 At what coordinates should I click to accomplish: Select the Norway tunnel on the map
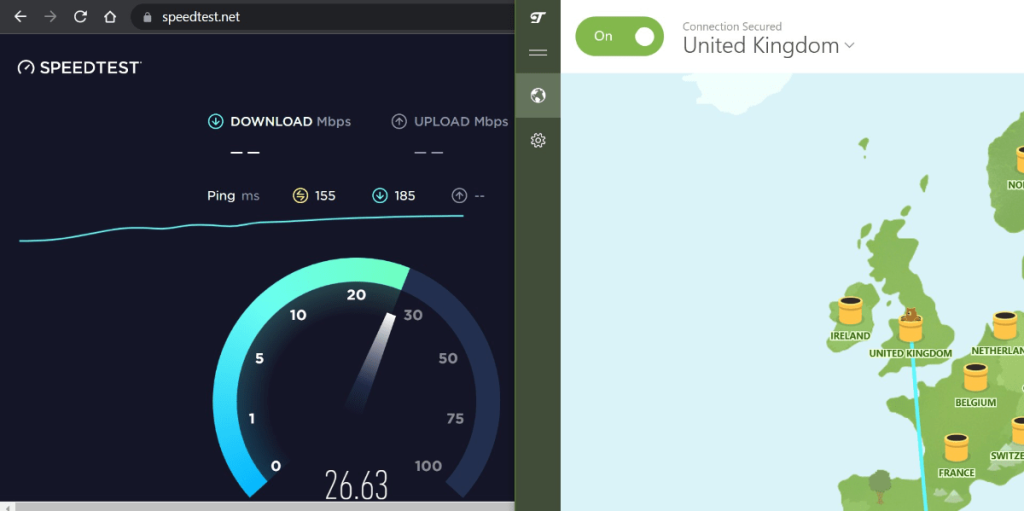pos(1019,160)
